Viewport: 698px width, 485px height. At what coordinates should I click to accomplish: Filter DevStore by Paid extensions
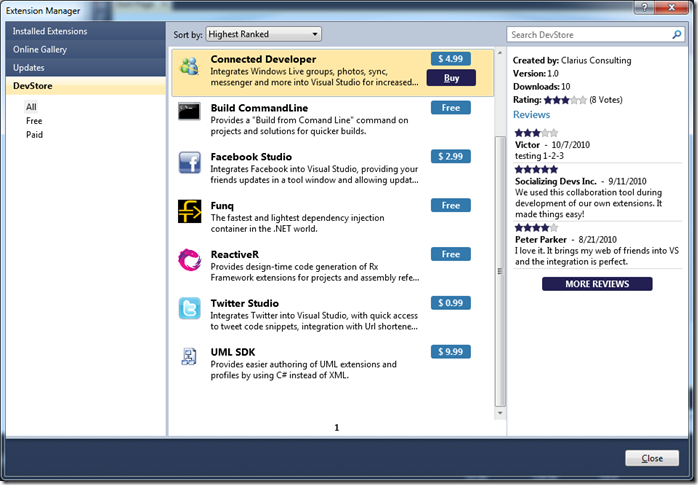click(x=35, y=134)
